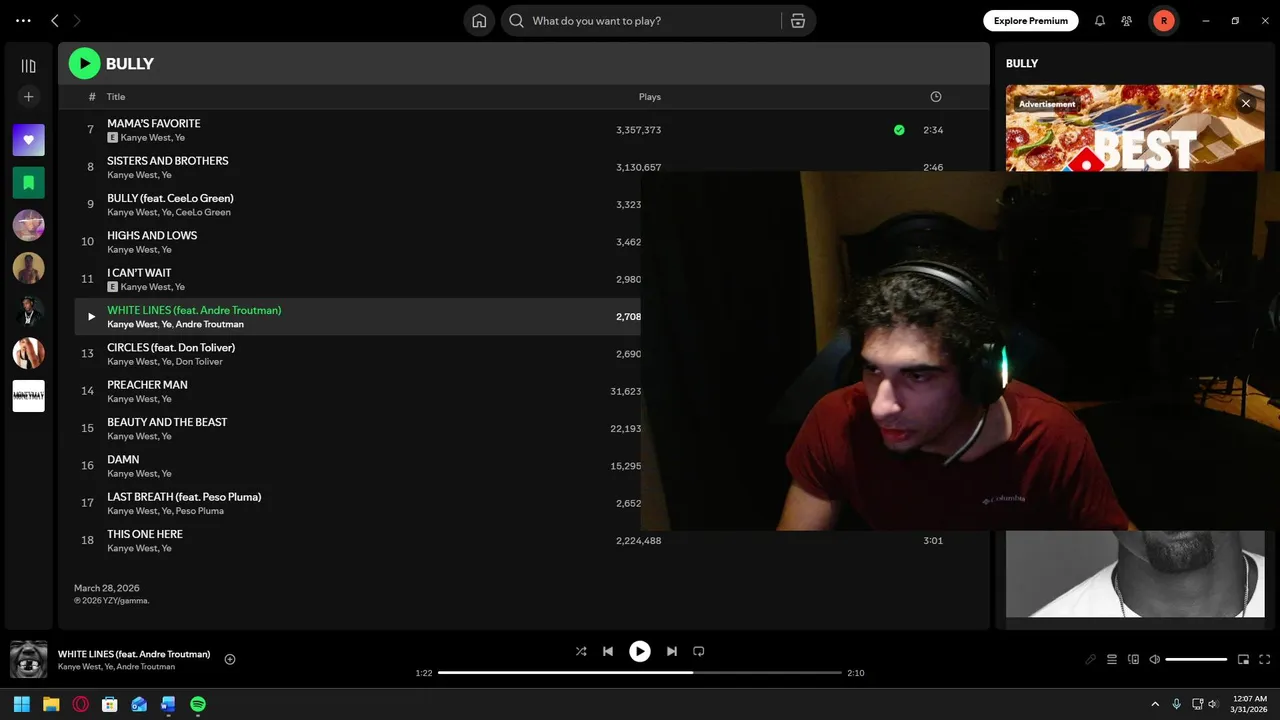Image resolution: width=1280 pixels, height=720 pixels.
Task: Open Connect to a device icon
Action: click(1133, 659)
